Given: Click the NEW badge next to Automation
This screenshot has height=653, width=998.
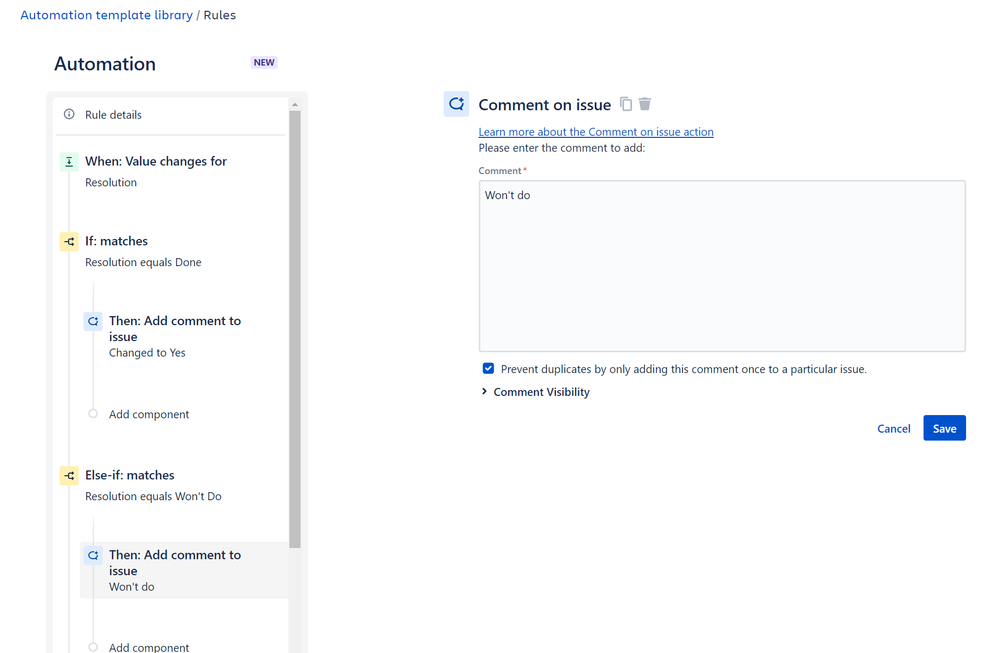Looking at the screenshot, I should tap(264, 62).
